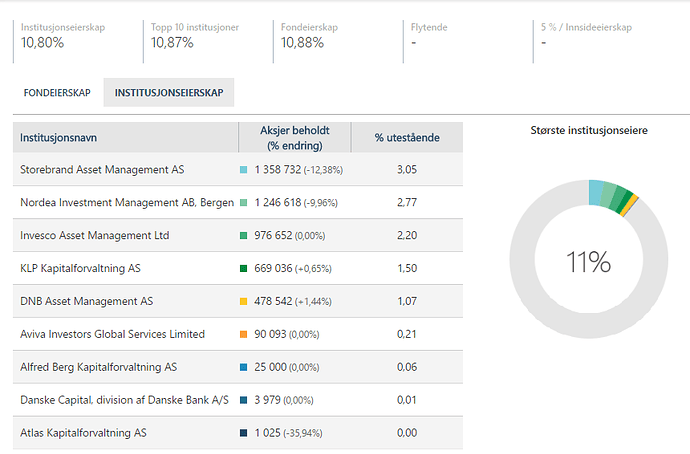Select KLP Kapitalforvaltning AS name

80,268
